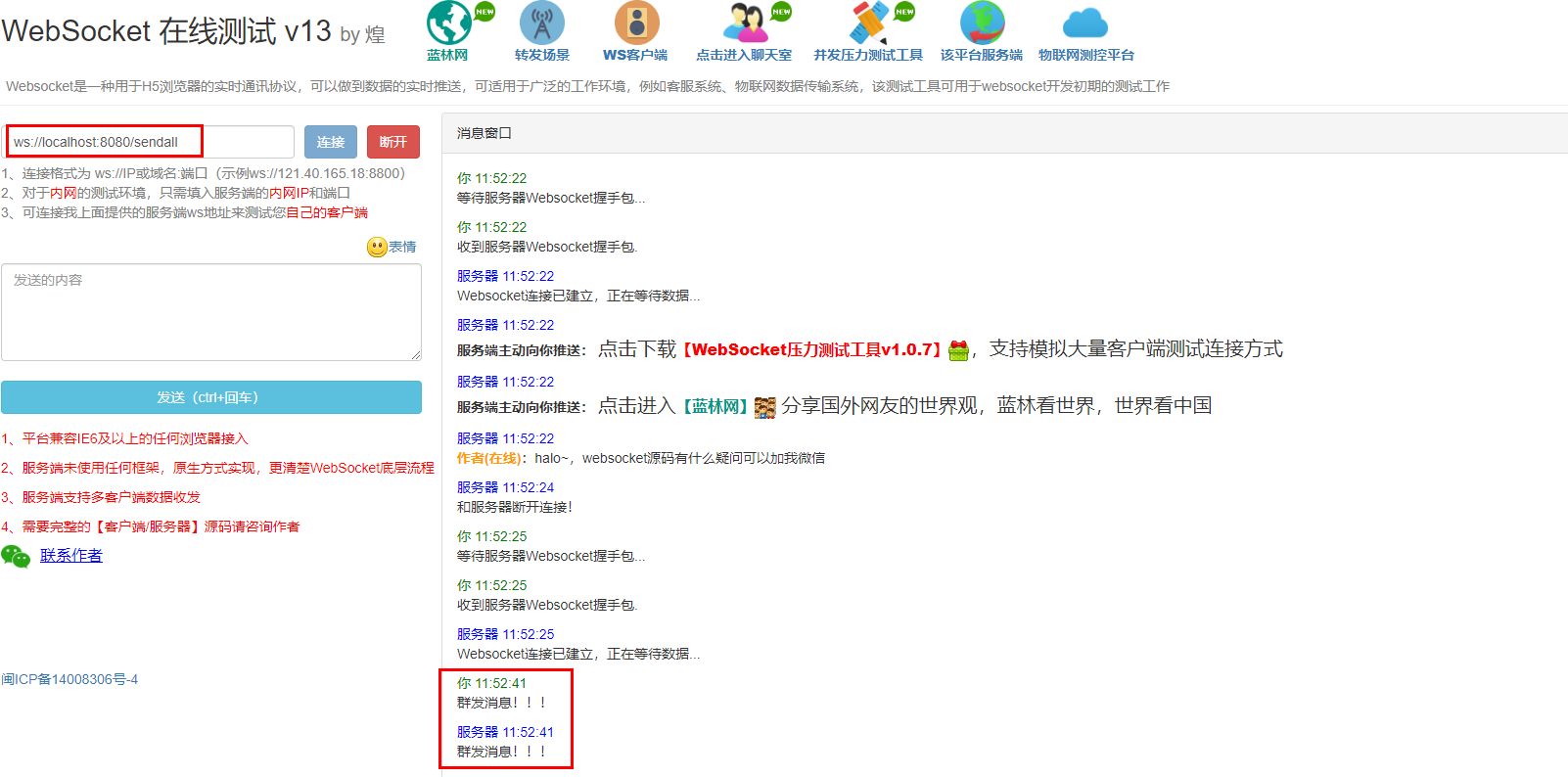
Task: Click the 【蓝林网】 link in message window
Action: 715,406
